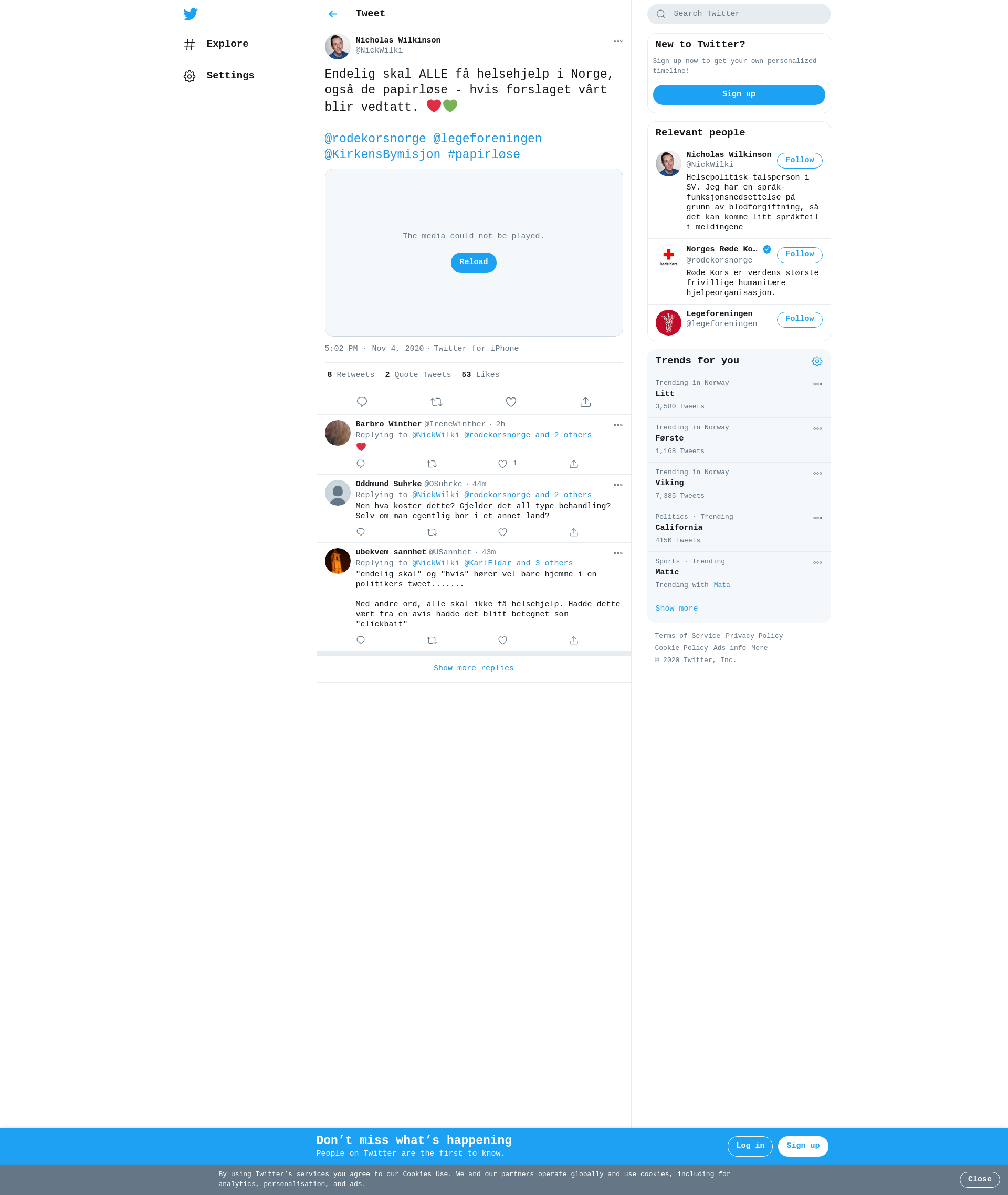Show more replies
1008x1195 pixels.
[x=473, y=669]
